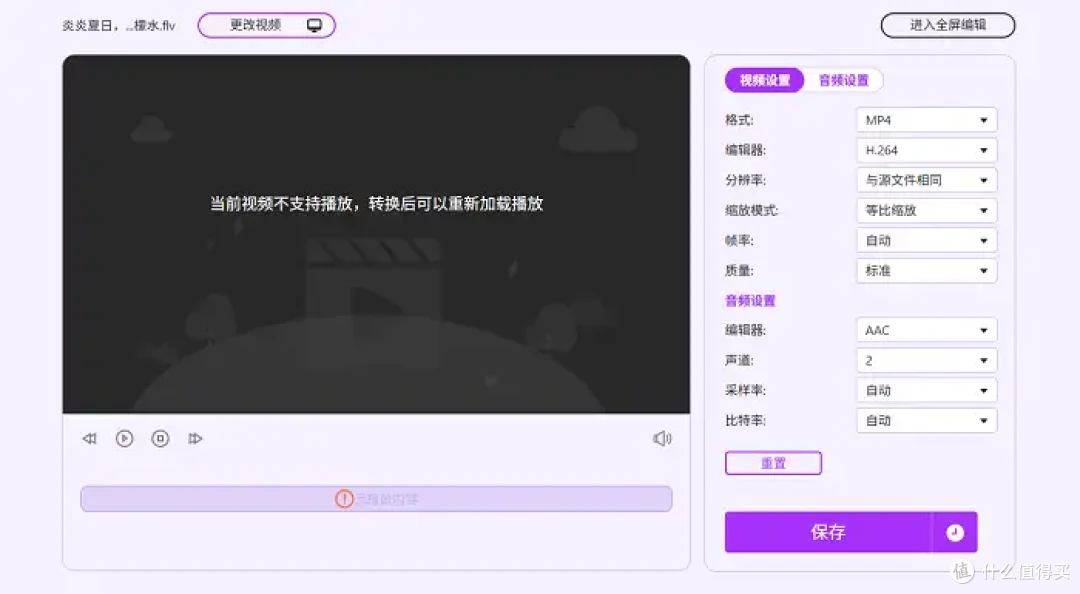Click the 比特率 label

click(745, 420)
